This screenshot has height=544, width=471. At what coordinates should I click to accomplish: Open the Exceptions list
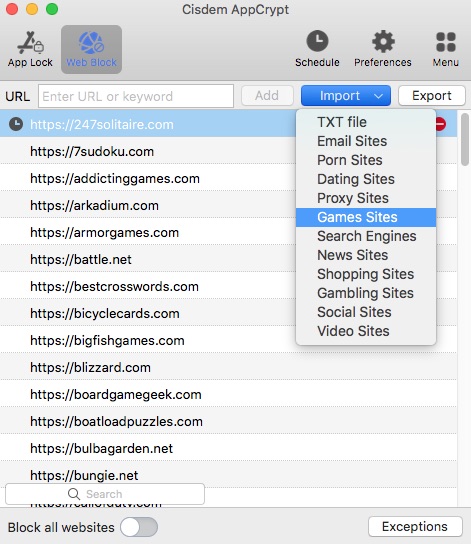coord(415,527)
